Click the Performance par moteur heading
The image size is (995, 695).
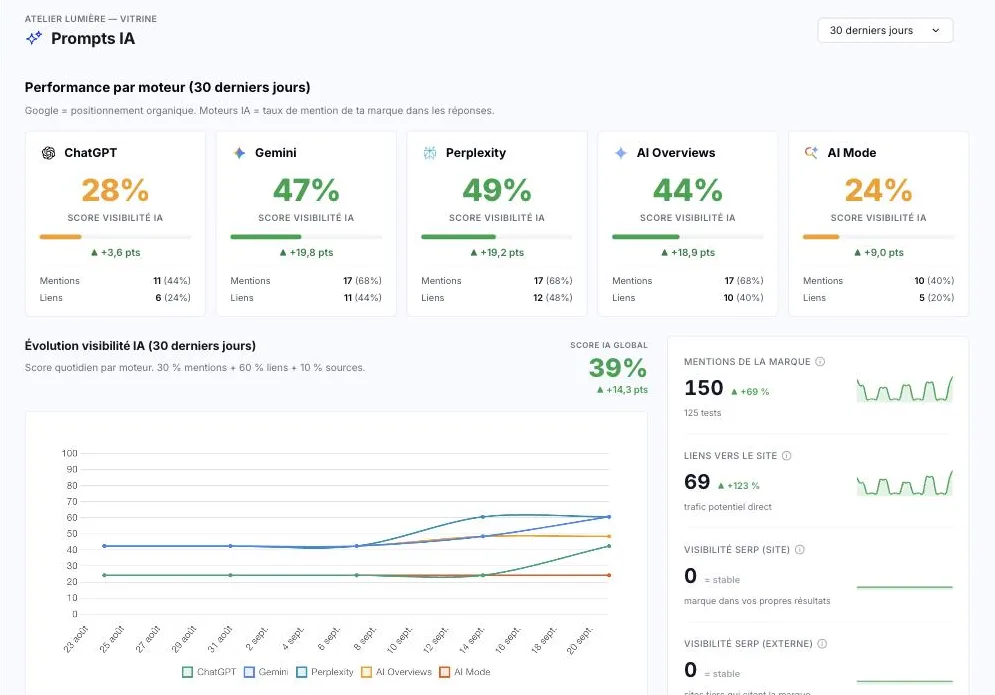[168, 88]
